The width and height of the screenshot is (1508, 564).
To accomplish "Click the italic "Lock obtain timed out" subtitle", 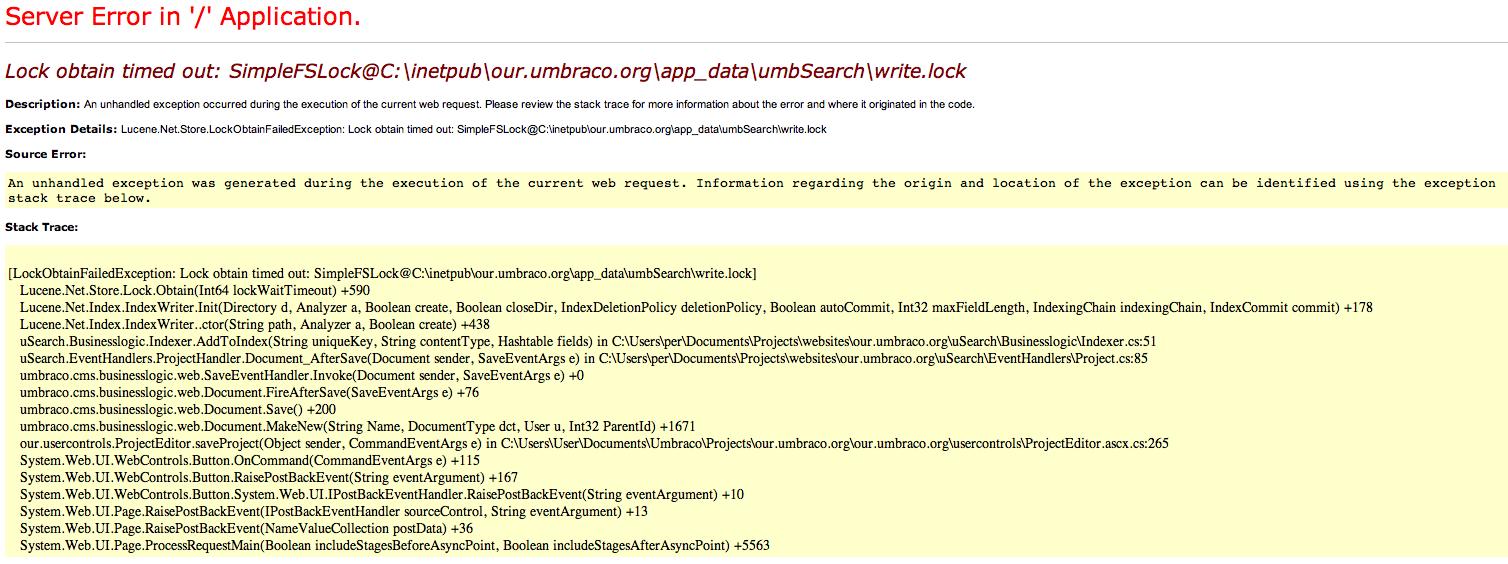I will pos(486,71).
